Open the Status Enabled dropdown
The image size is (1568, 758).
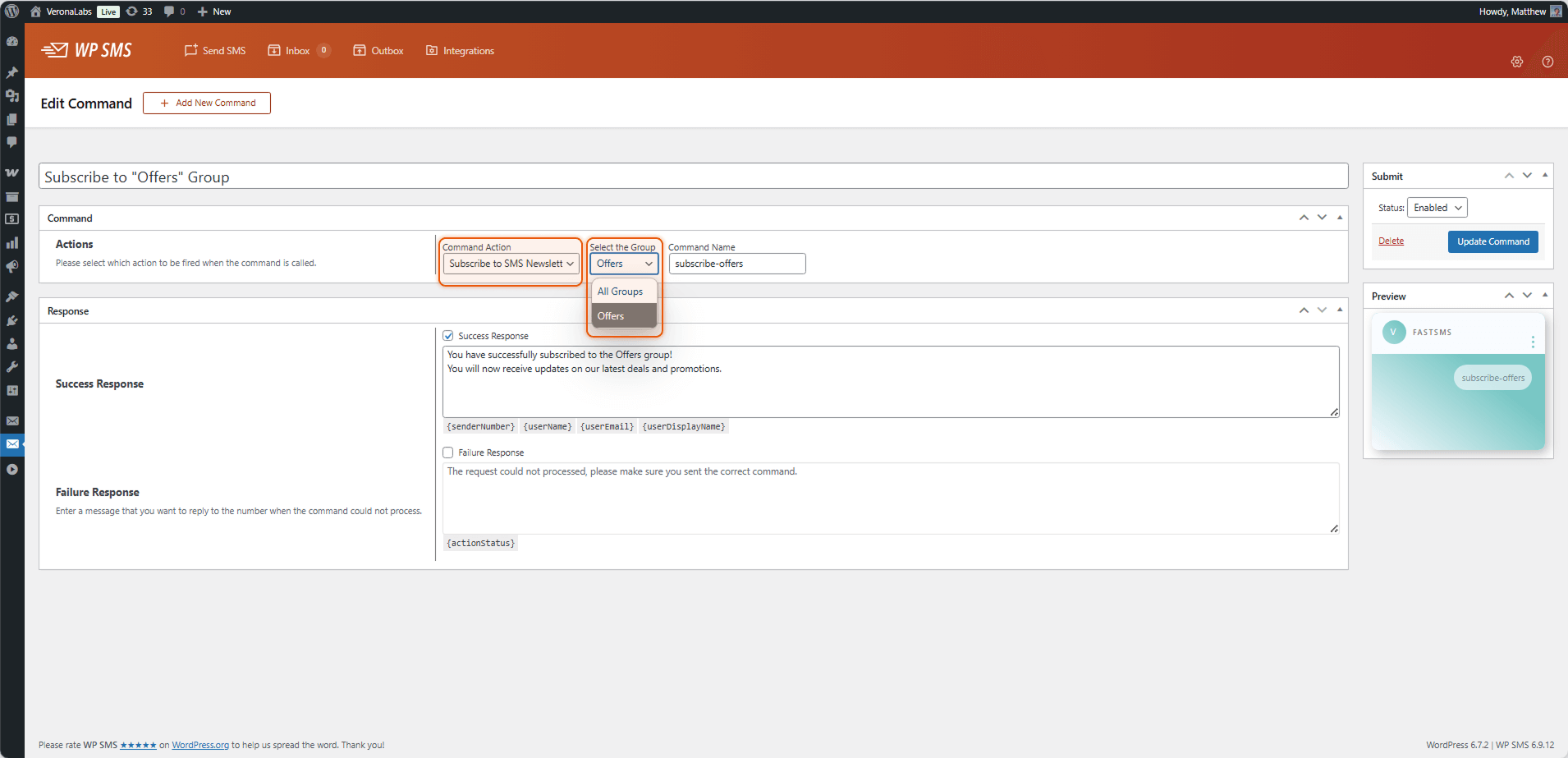pos(1437,208)
